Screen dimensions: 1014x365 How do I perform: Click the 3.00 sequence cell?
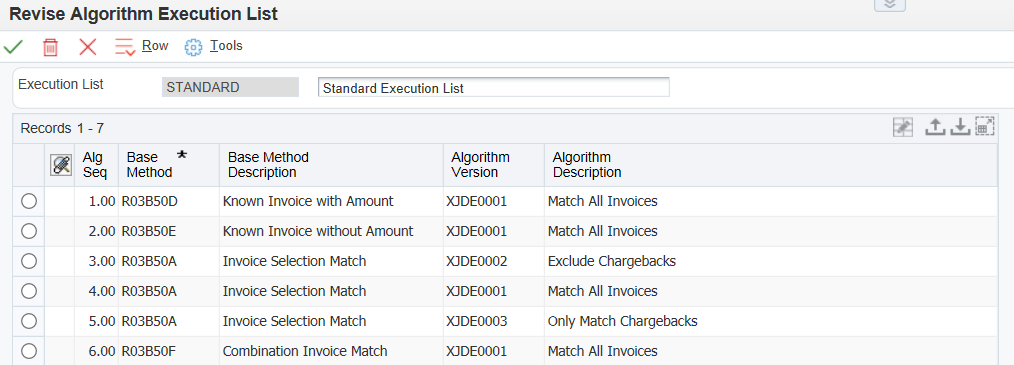(96, 261)
